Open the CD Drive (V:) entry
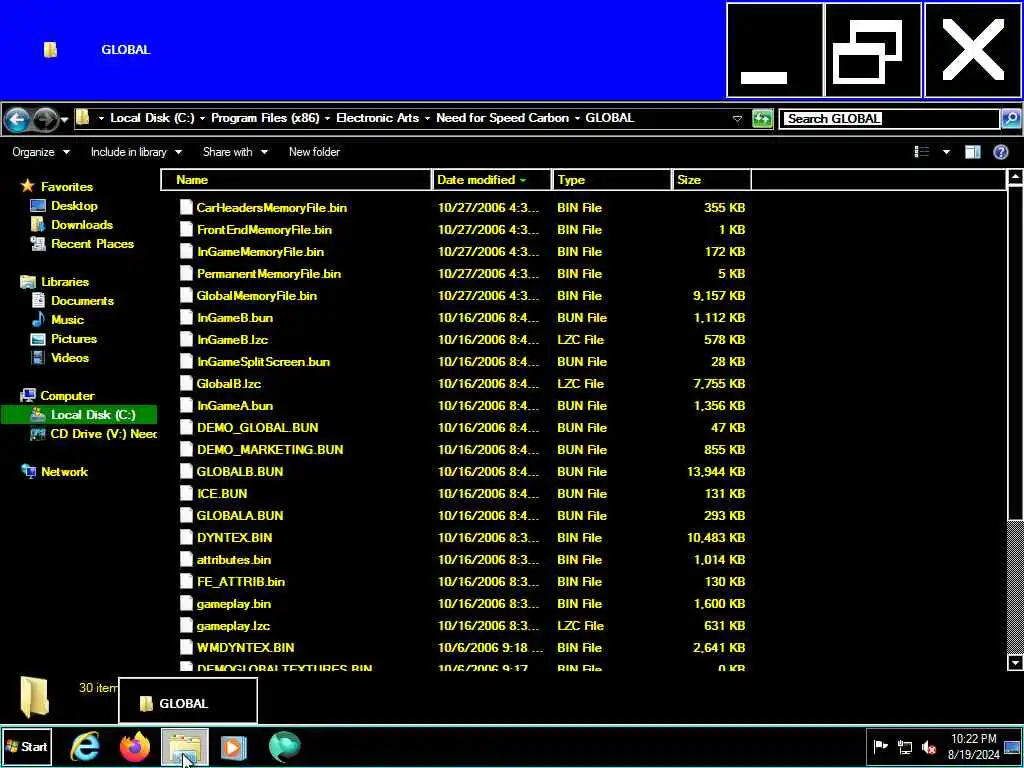This screenshot has width=1024, height=768. tap(103, 434)
